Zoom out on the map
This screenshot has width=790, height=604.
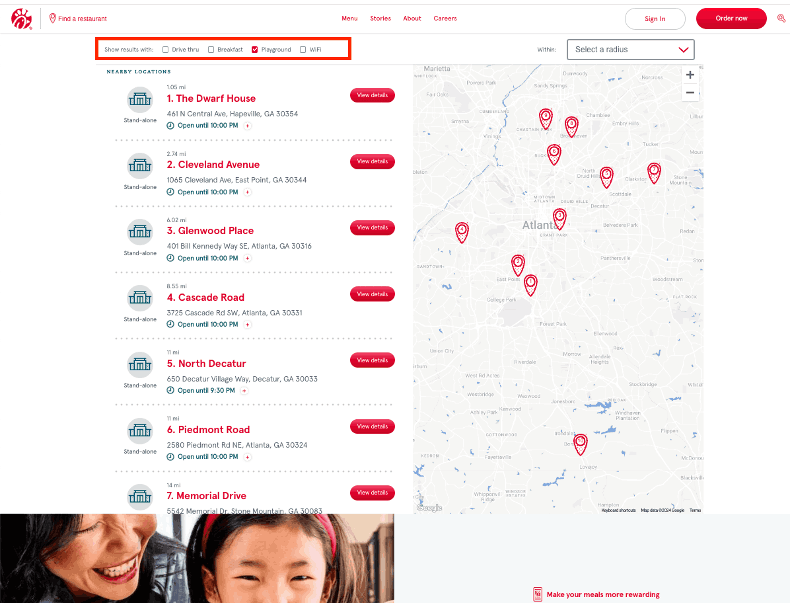coord(690,93)
